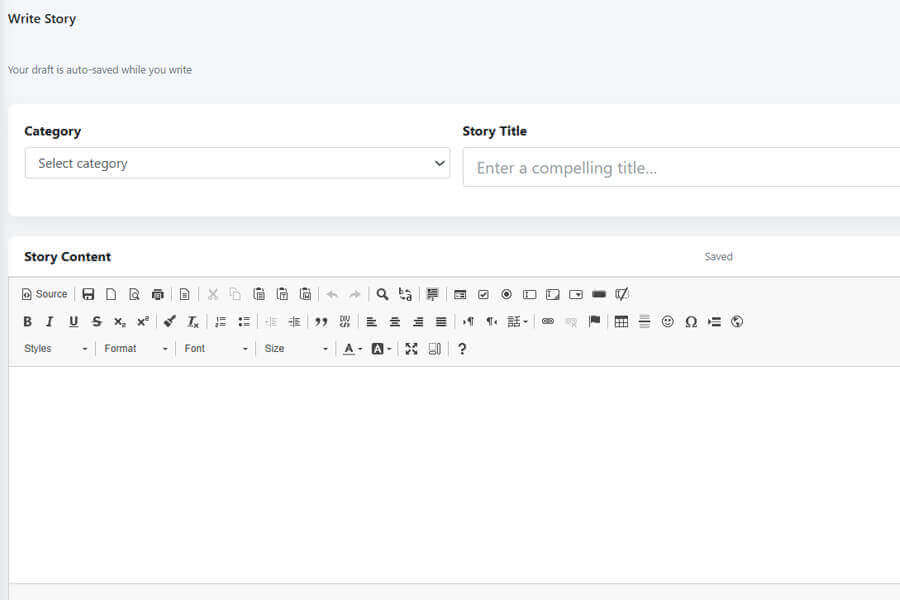Image resolution: width=900 pixels, height=600 pixels.
Task: Open the text color picker
Action: point(349,348)
